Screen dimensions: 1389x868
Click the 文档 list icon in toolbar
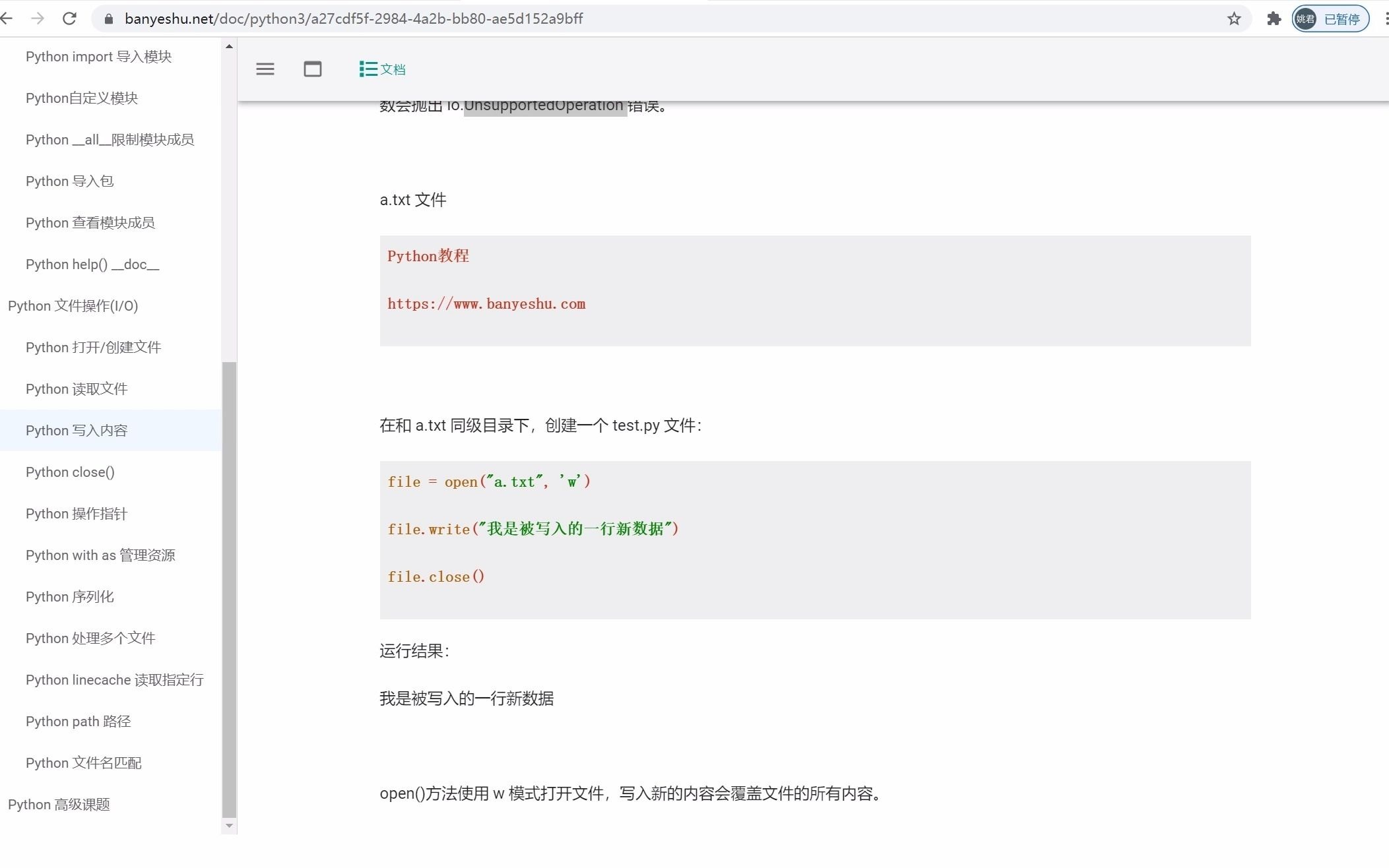point(367,69)
